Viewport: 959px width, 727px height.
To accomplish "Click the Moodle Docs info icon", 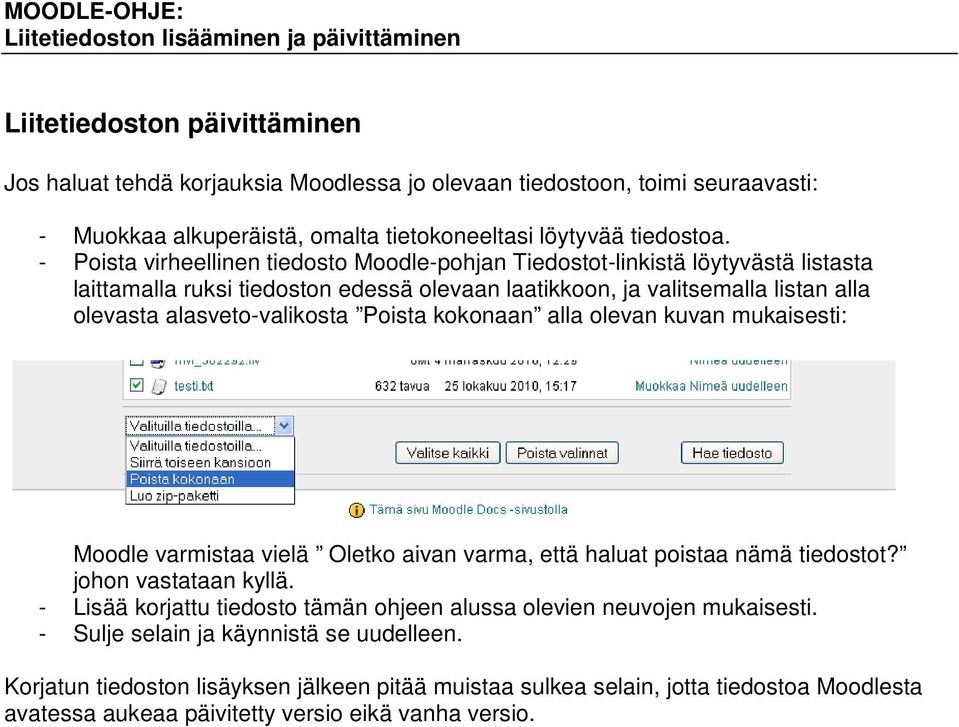I will tap(356, 510).
